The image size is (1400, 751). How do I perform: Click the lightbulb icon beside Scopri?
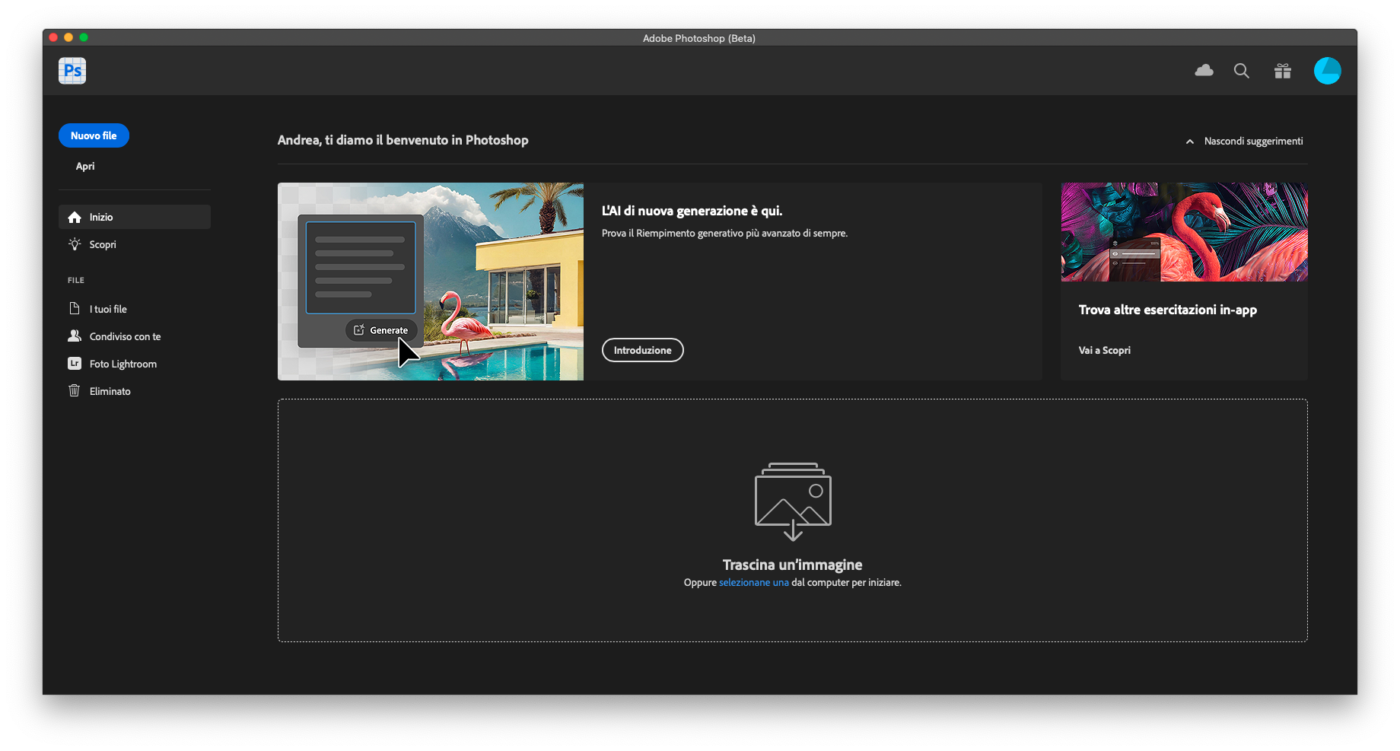coord(74,244)
